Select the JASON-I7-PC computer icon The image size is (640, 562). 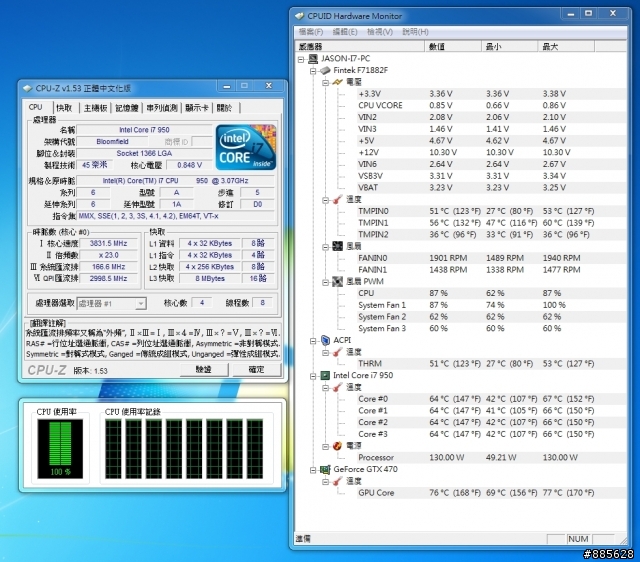[313, 59]
